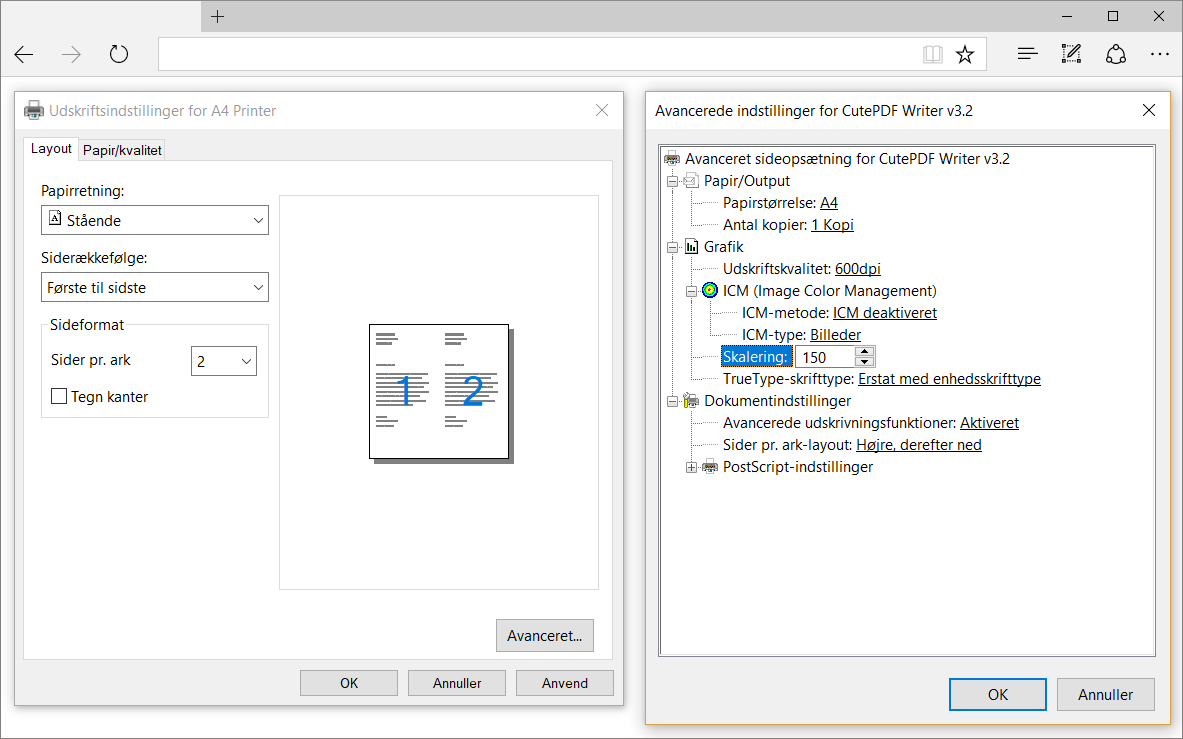
Task: Minimize the browser window
Action: click(x=1067, y=17)
